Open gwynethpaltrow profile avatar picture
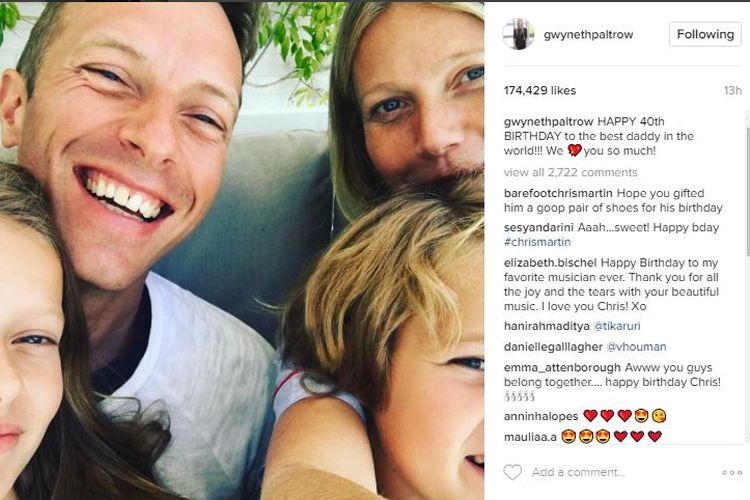750x500 pixels. pos(518,34)
